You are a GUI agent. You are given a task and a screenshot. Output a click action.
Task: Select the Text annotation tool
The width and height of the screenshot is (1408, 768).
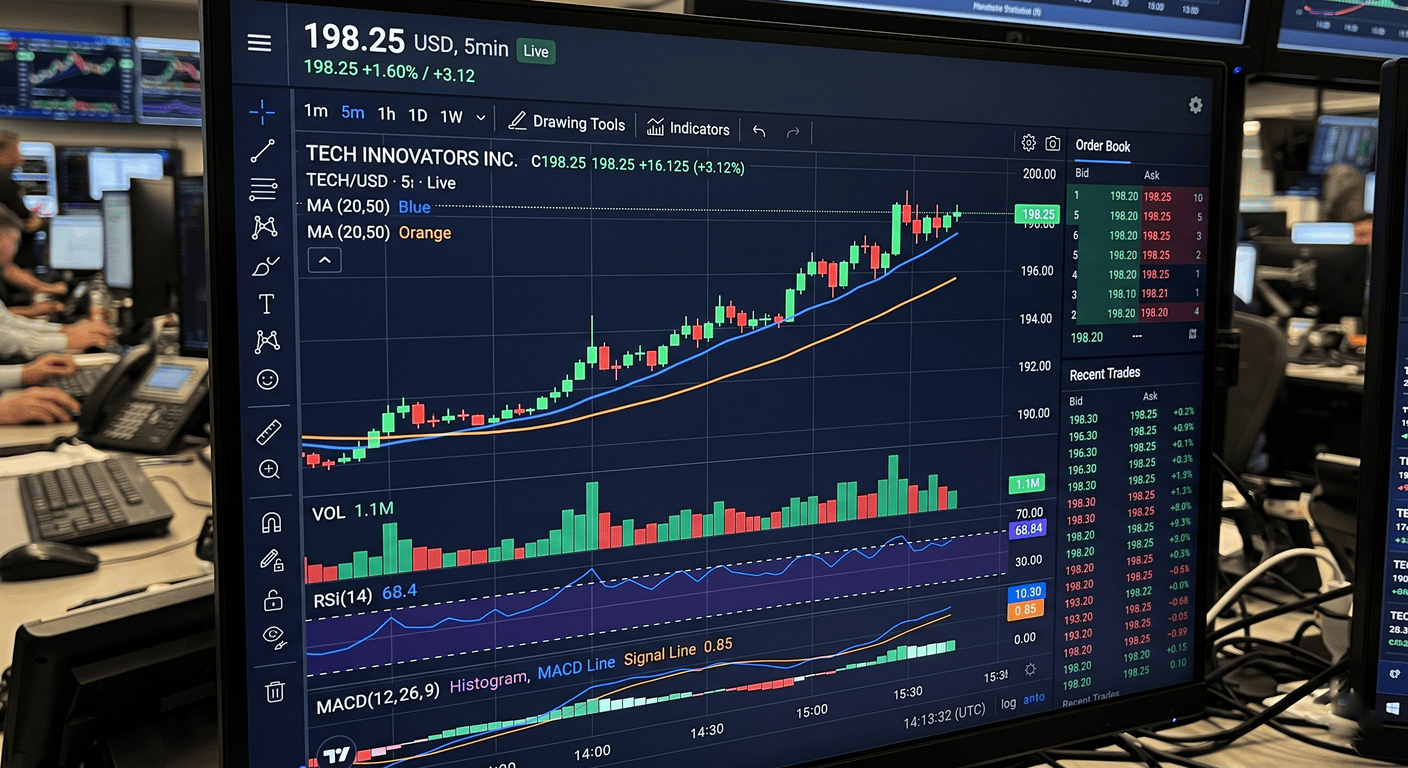coord(266,304)
